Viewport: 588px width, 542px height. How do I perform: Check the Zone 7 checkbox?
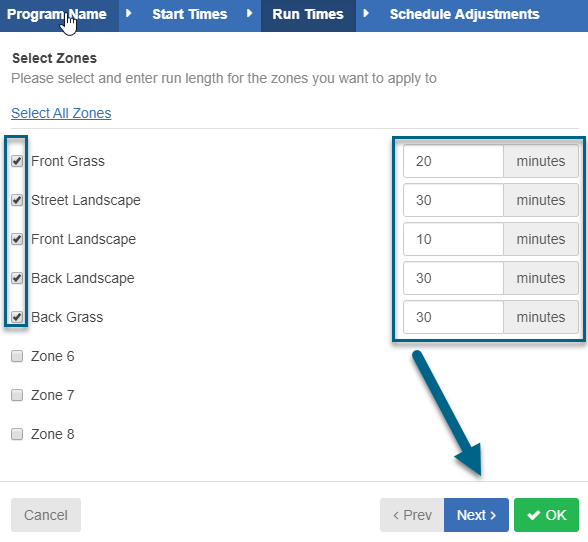point(17,395)
